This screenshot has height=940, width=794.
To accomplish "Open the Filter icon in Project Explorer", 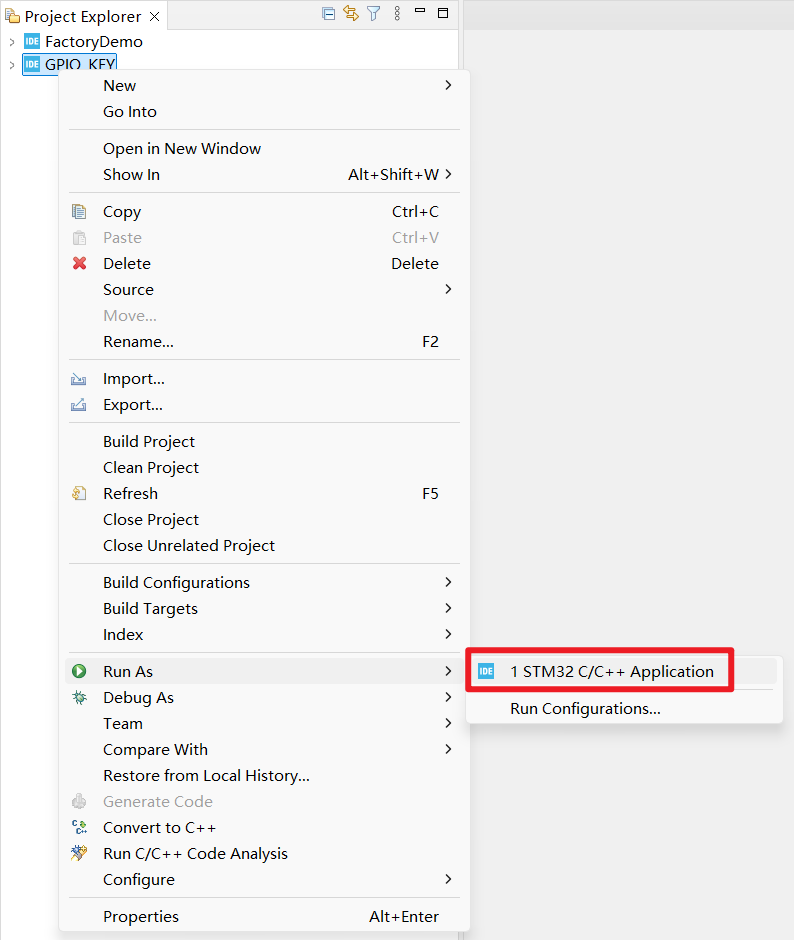I will point(373,14).
